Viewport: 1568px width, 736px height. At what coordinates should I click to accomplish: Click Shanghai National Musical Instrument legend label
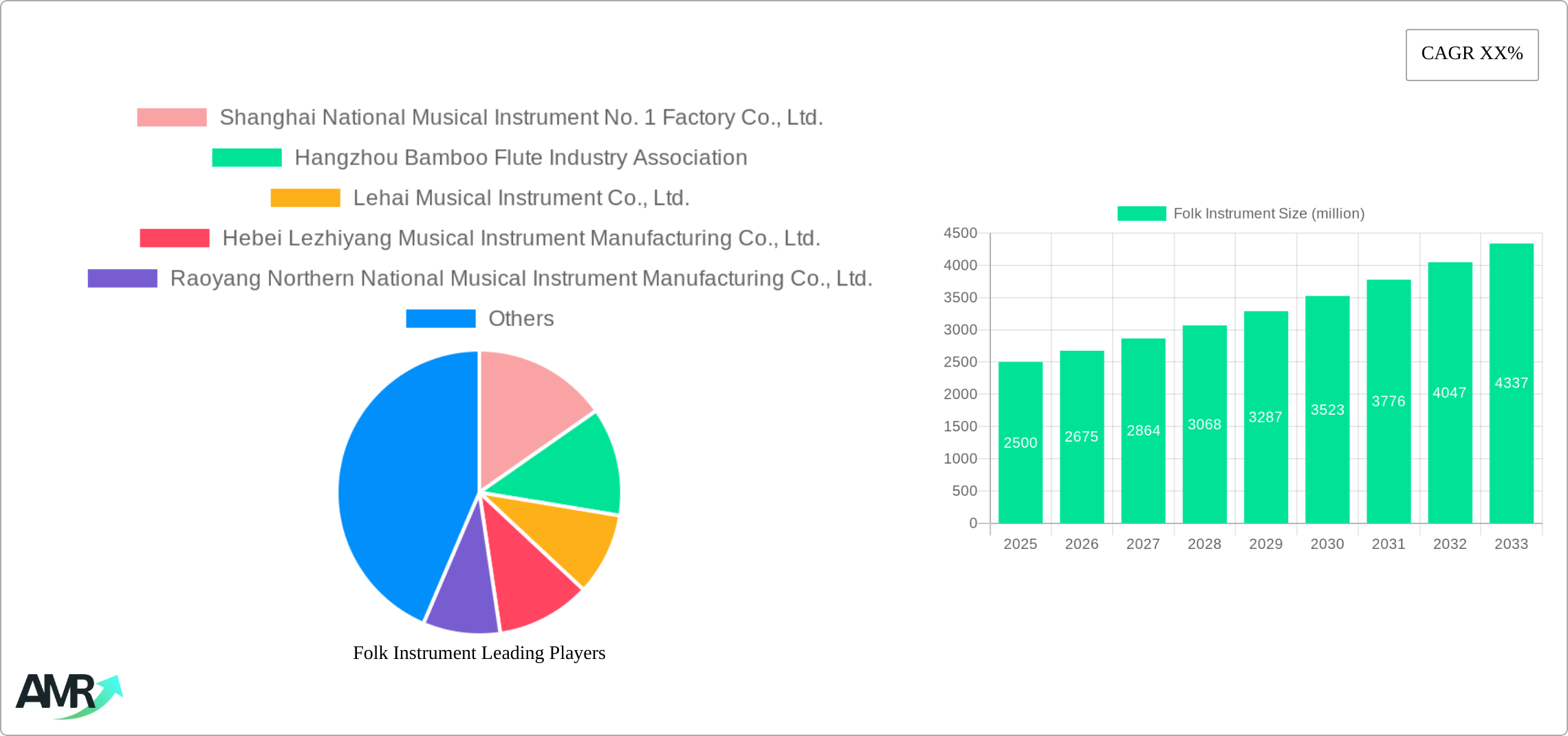(x=521, y=118)
